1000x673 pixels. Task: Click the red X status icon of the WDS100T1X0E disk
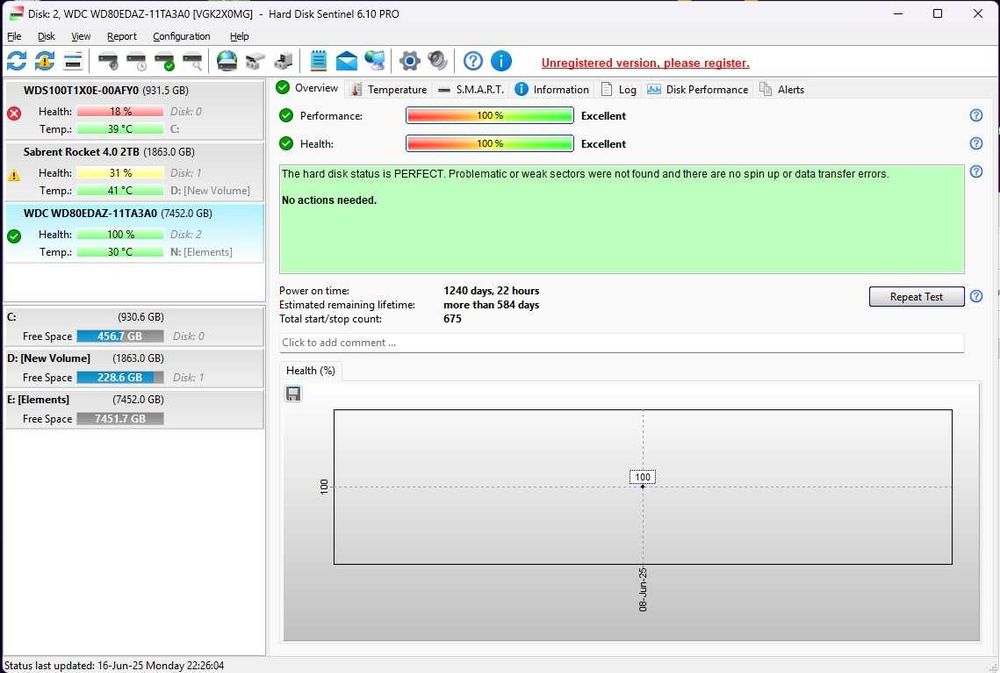pos(14,114)
